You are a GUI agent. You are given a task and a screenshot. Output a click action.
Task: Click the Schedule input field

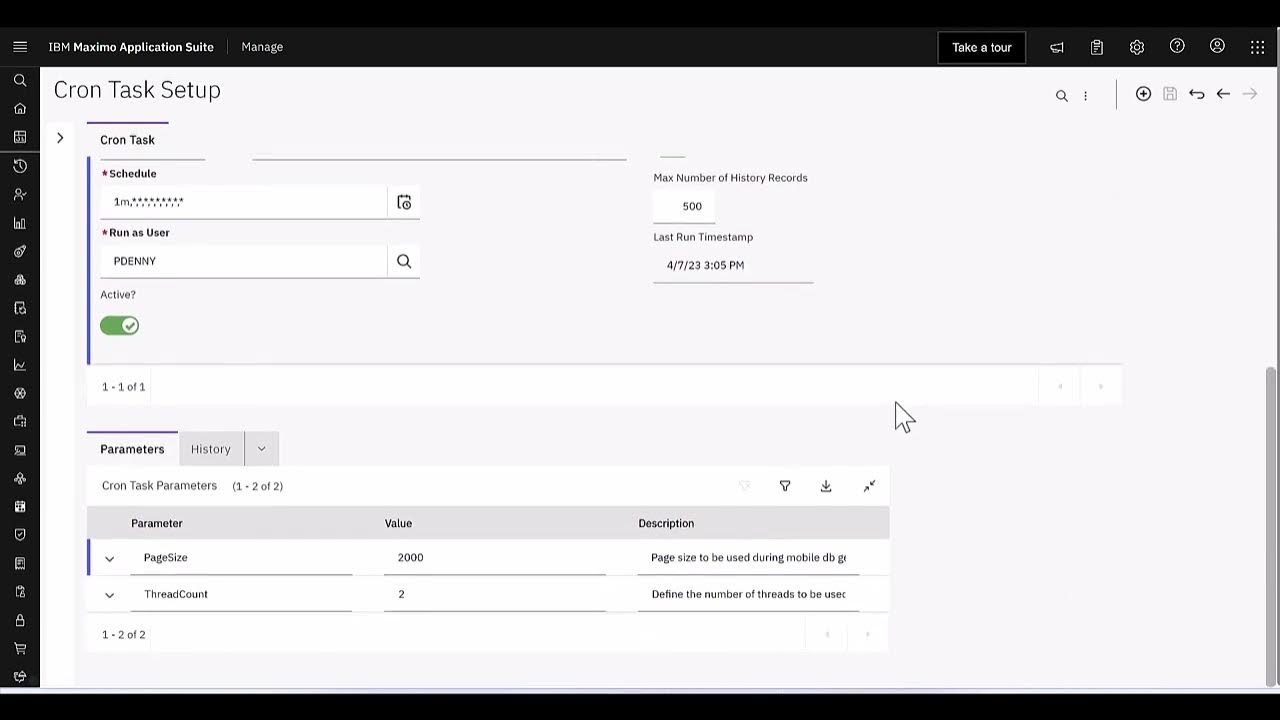coord(243,202)
